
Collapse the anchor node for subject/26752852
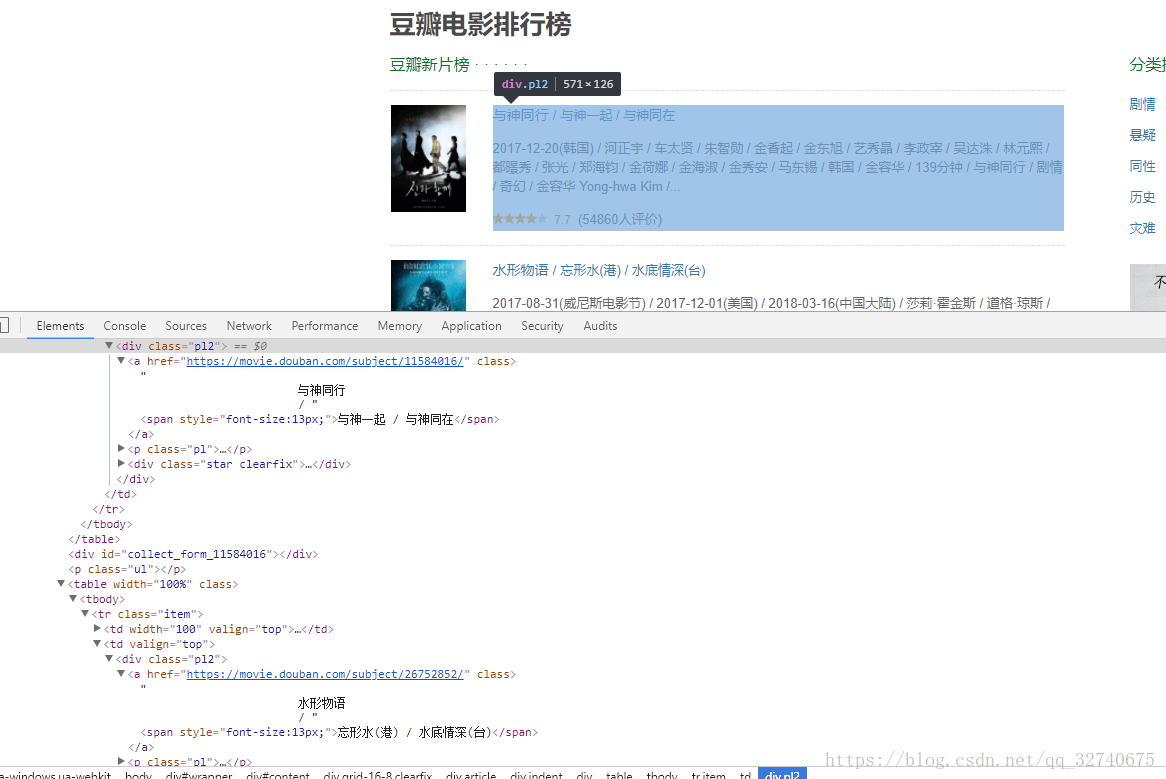pyautogui.click(x=120, y=673)
